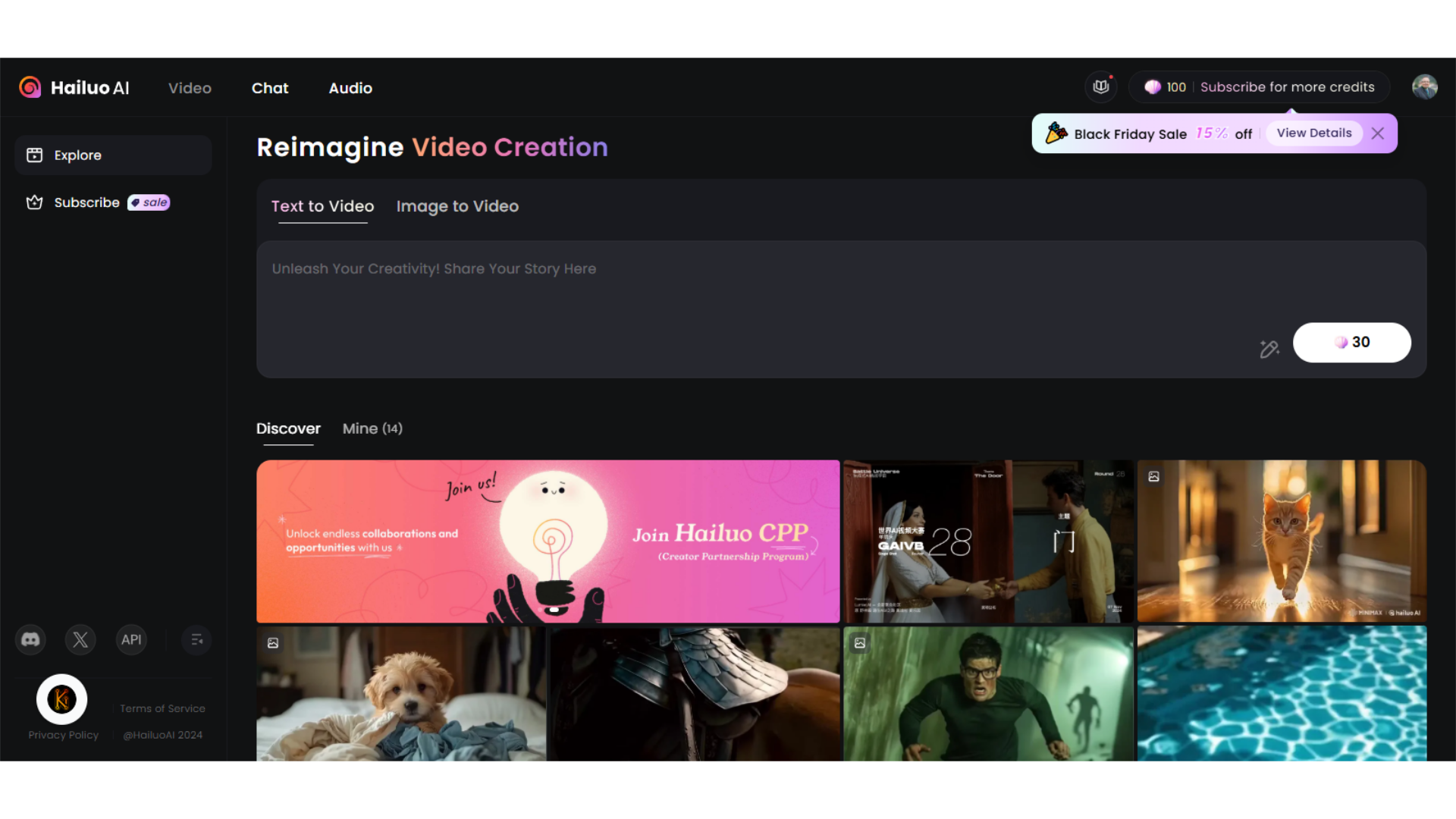Close the Black Friday Sale banner
This screenshot has width=1456, height=819.
(x=1378, y=133)
